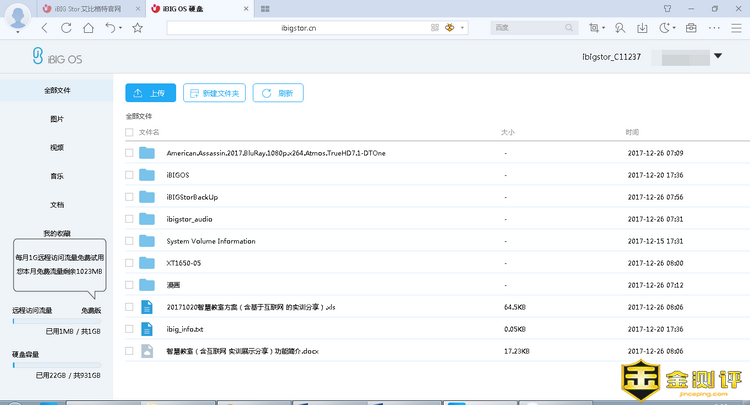Open the iBIGOS folder icon
This screenshot has height=405, width=750.
[x=147, y=175]
